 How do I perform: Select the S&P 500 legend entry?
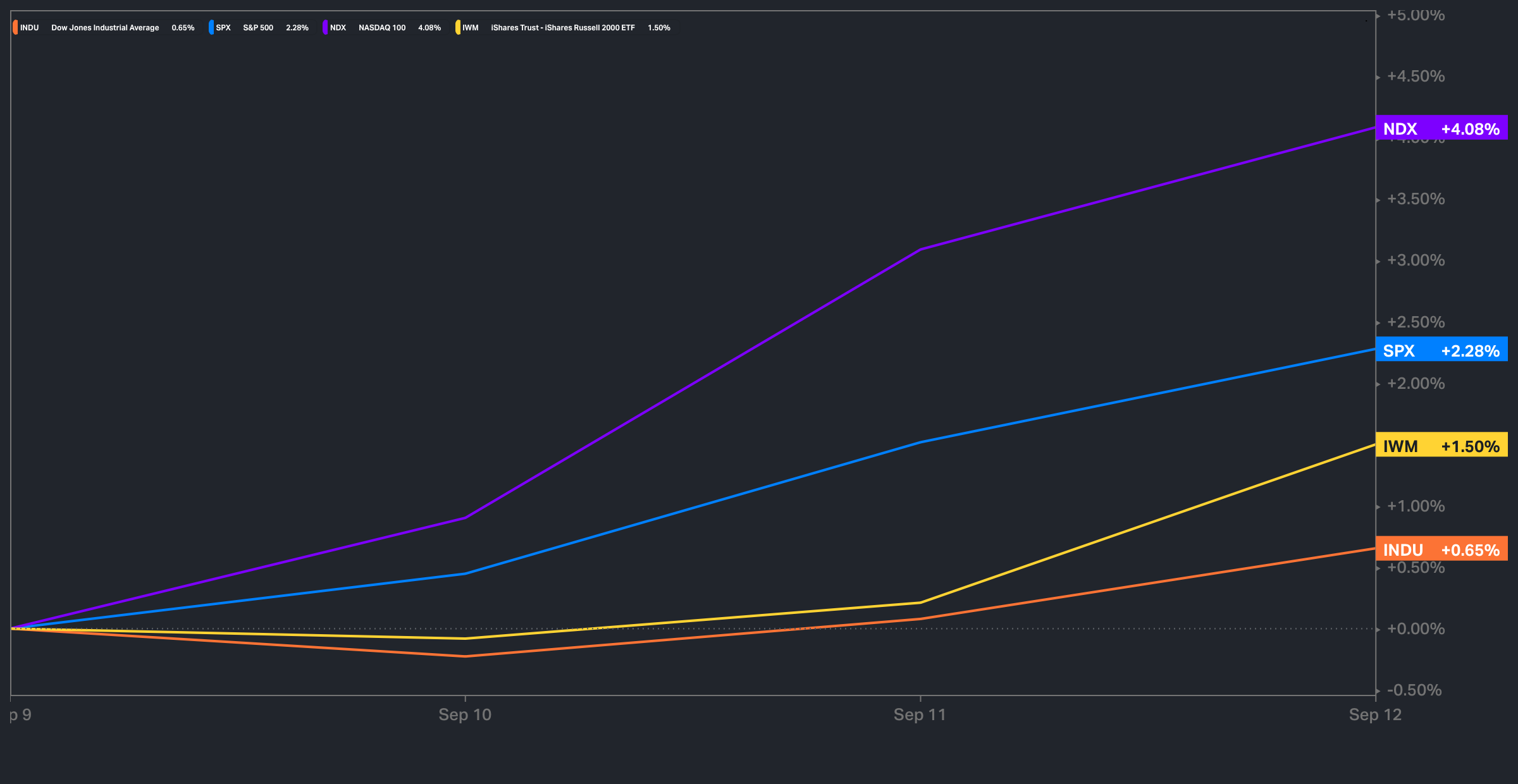(258, 28)
